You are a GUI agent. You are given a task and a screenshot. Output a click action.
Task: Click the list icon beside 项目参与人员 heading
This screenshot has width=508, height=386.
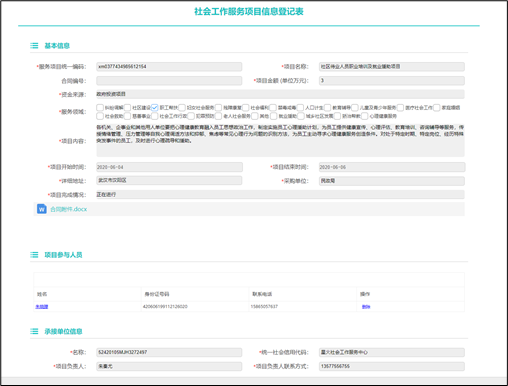pyautogui.click(x=34, y=255)
